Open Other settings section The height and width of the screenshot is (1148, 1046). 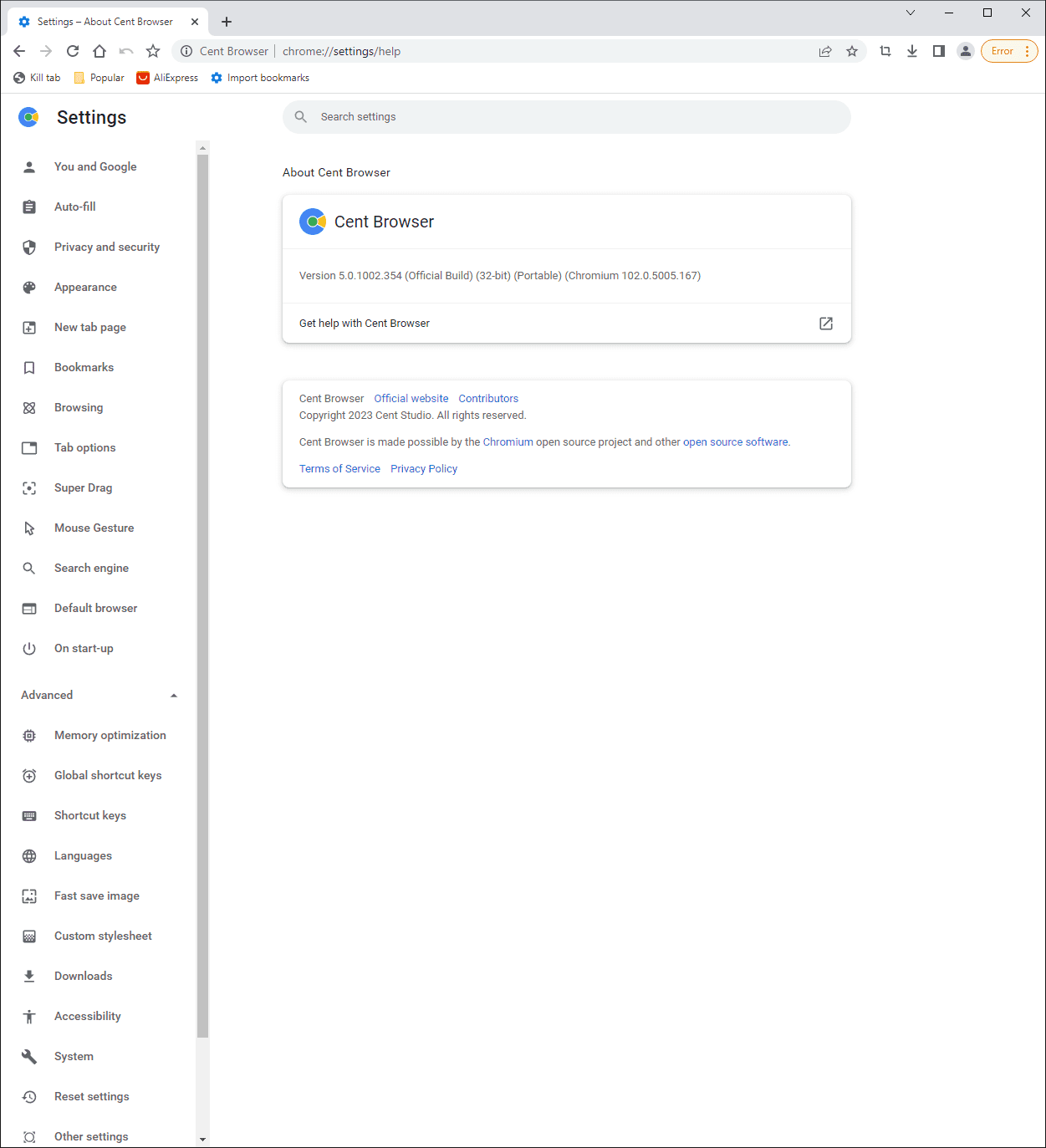[91, 1136]
